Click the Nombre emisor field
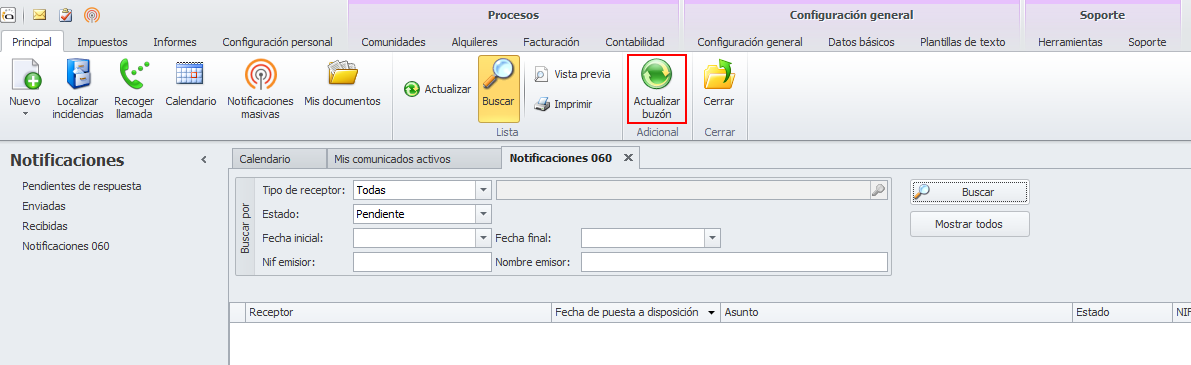This screenshot has height=365, width=1191. [734, 262]
